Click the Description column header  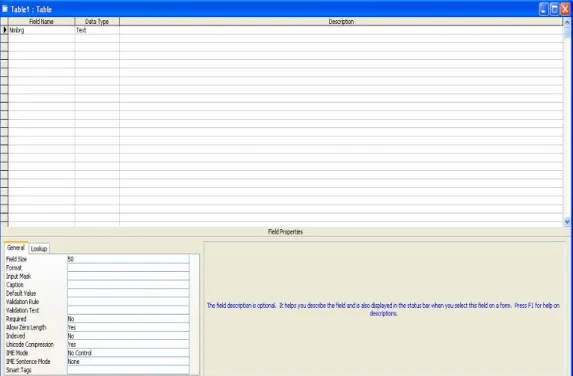(341, 22)
